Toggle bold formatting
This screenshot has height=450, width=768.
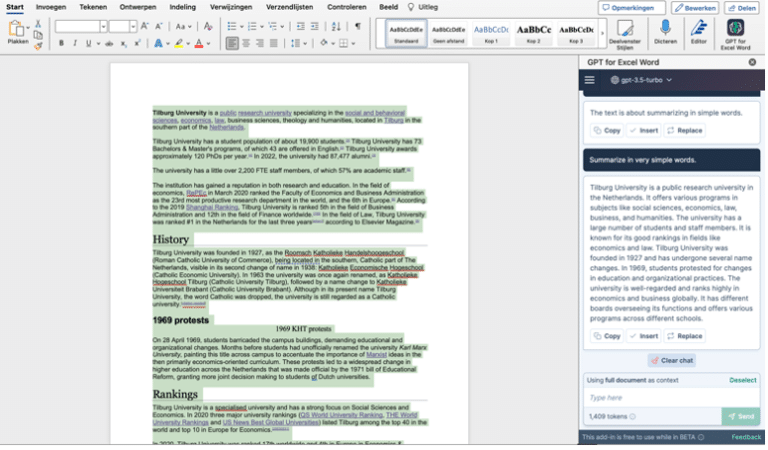tap(61, 44)
